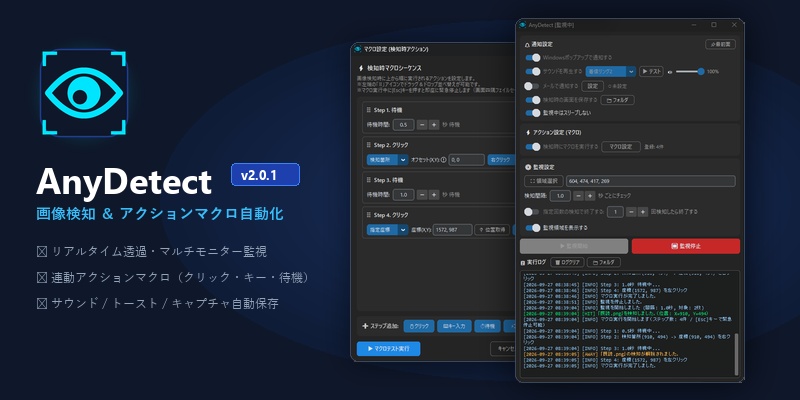Click the detection count field showing 1
Screen dimensions: 800x400
[615, 211]
